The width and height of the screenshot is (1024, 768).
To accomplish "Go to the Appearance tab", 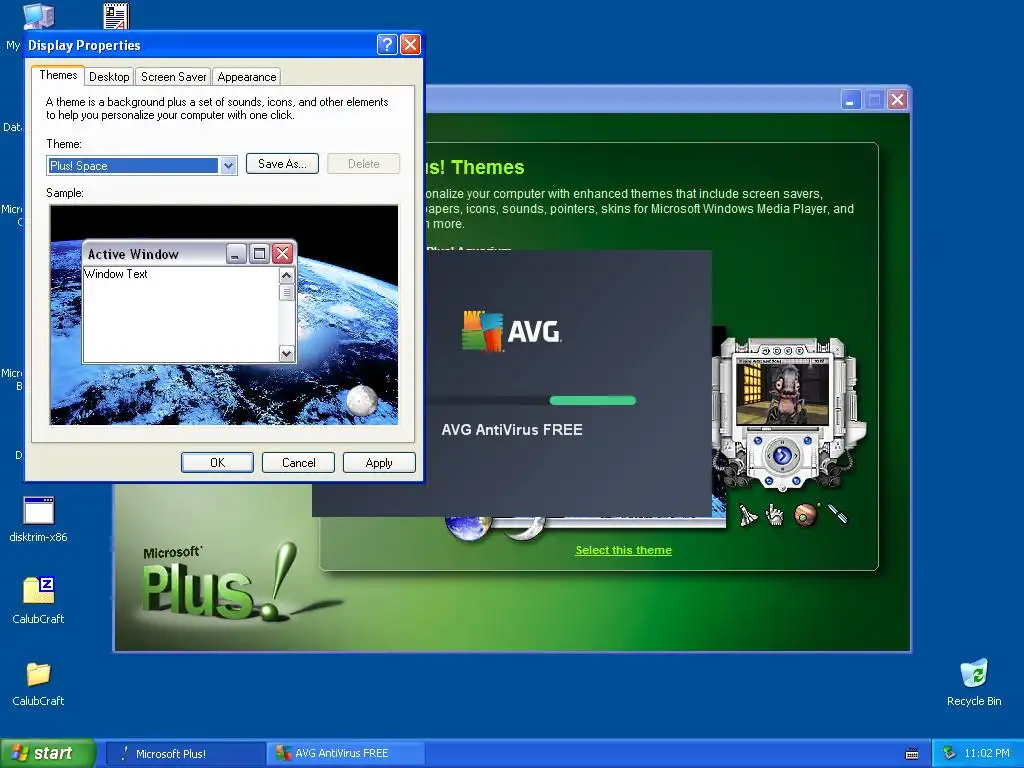I will (x=247, y=76).
